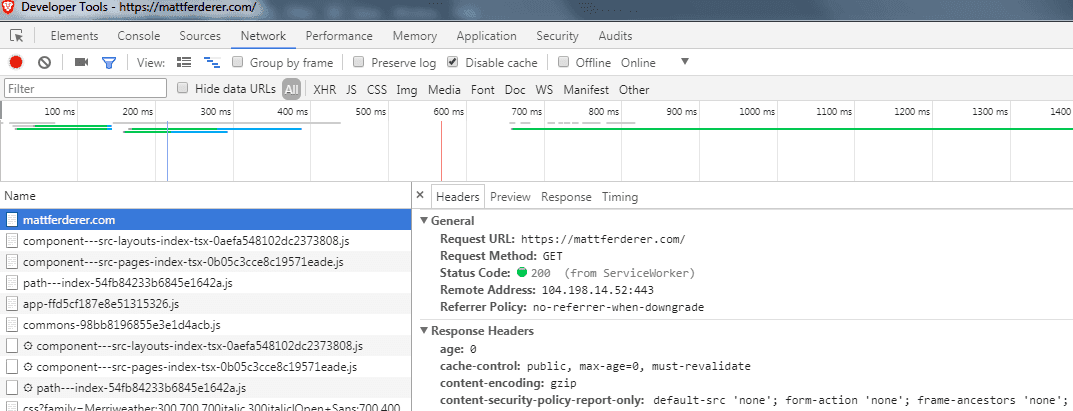Click the red record network log button
The image size is (1073, 411).
click(16, 63)
